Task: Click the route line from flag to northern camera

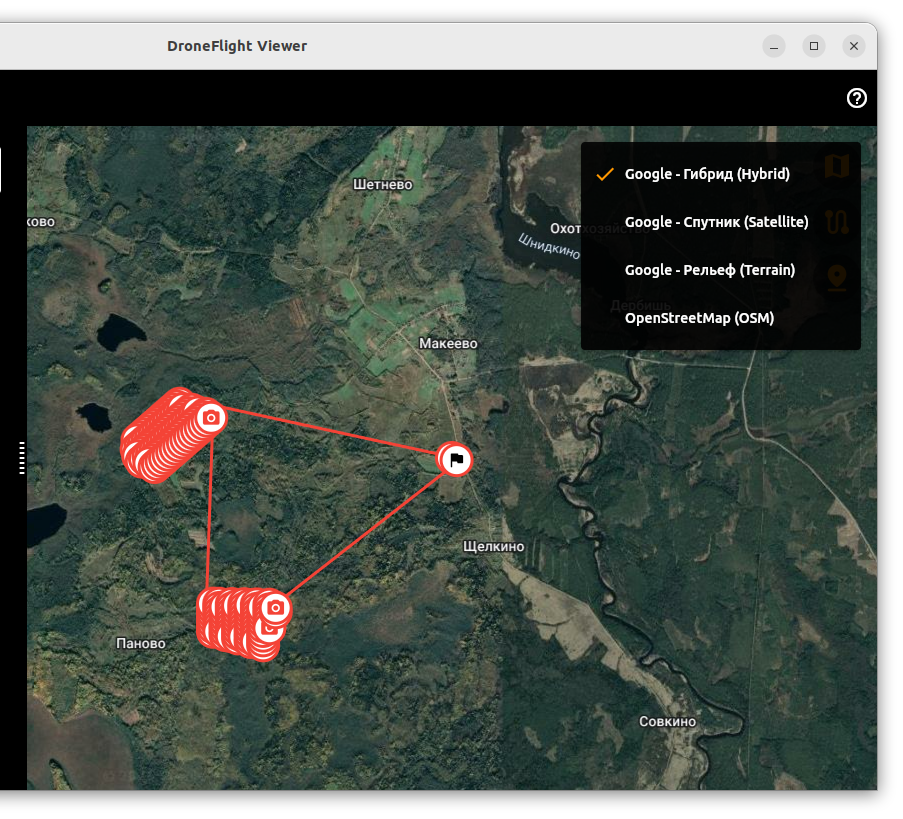Action: point(330,438)
